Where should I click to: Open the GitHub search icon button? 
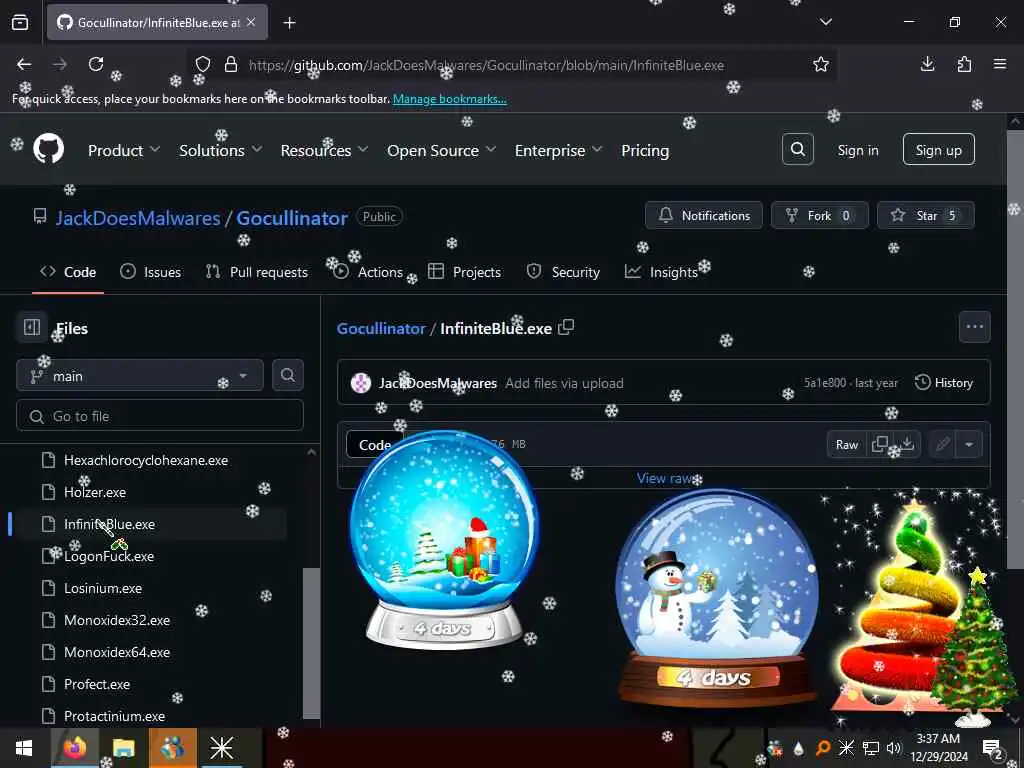(x=797, y=150)
